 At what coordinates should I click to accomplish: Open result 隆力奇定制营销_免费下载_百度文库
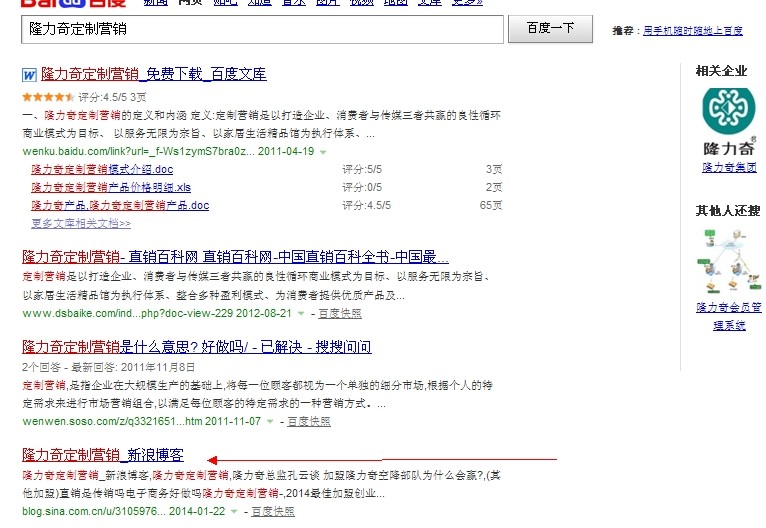click(x=154, y=74)
